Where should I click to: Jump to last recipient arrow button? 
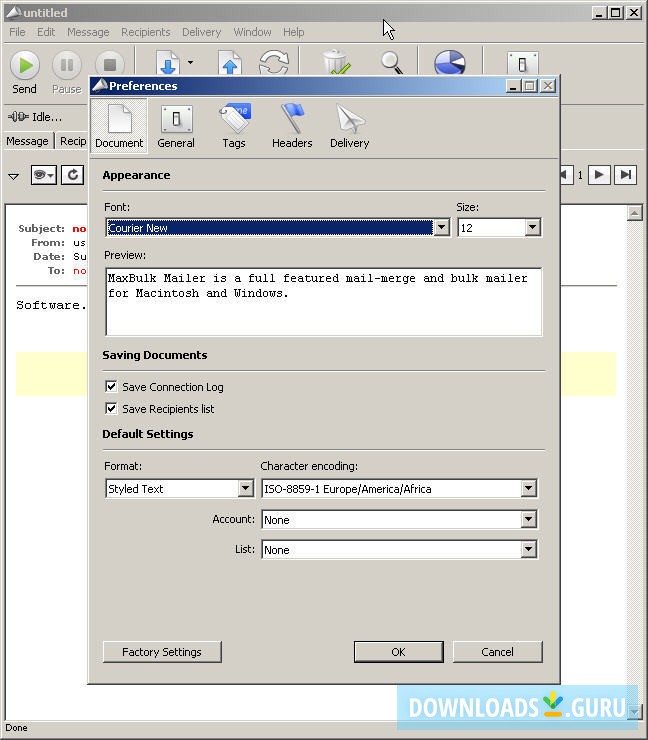(x=625, y=175)
